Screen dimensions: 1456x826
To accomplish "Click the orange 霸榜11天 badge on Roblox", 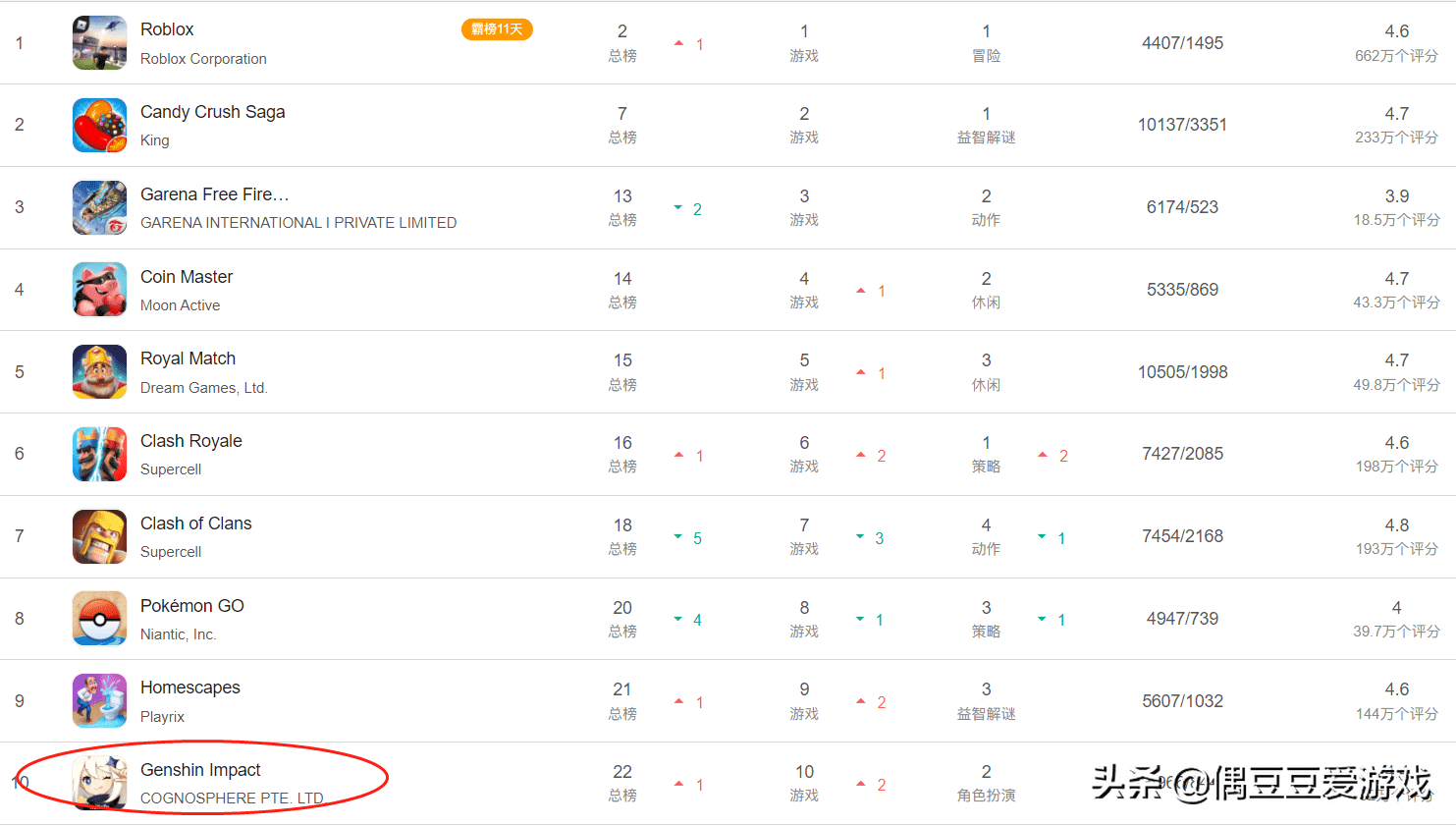I will 497,29.
